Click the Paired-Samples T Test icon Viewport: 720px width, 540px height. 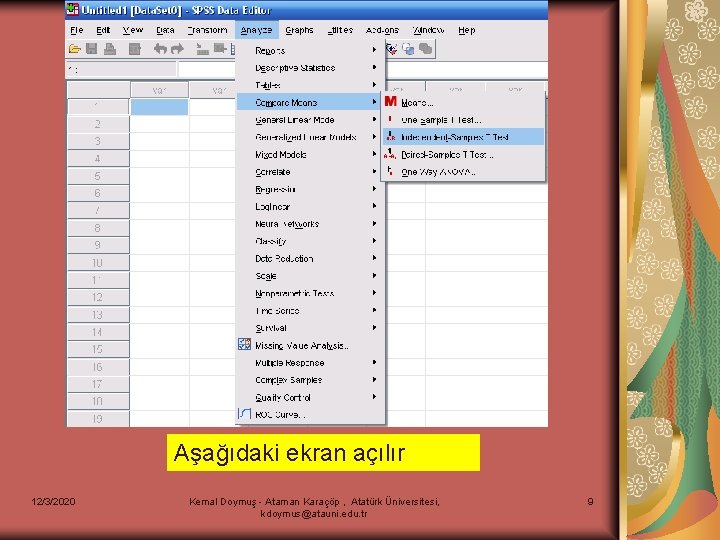point(390,154)
